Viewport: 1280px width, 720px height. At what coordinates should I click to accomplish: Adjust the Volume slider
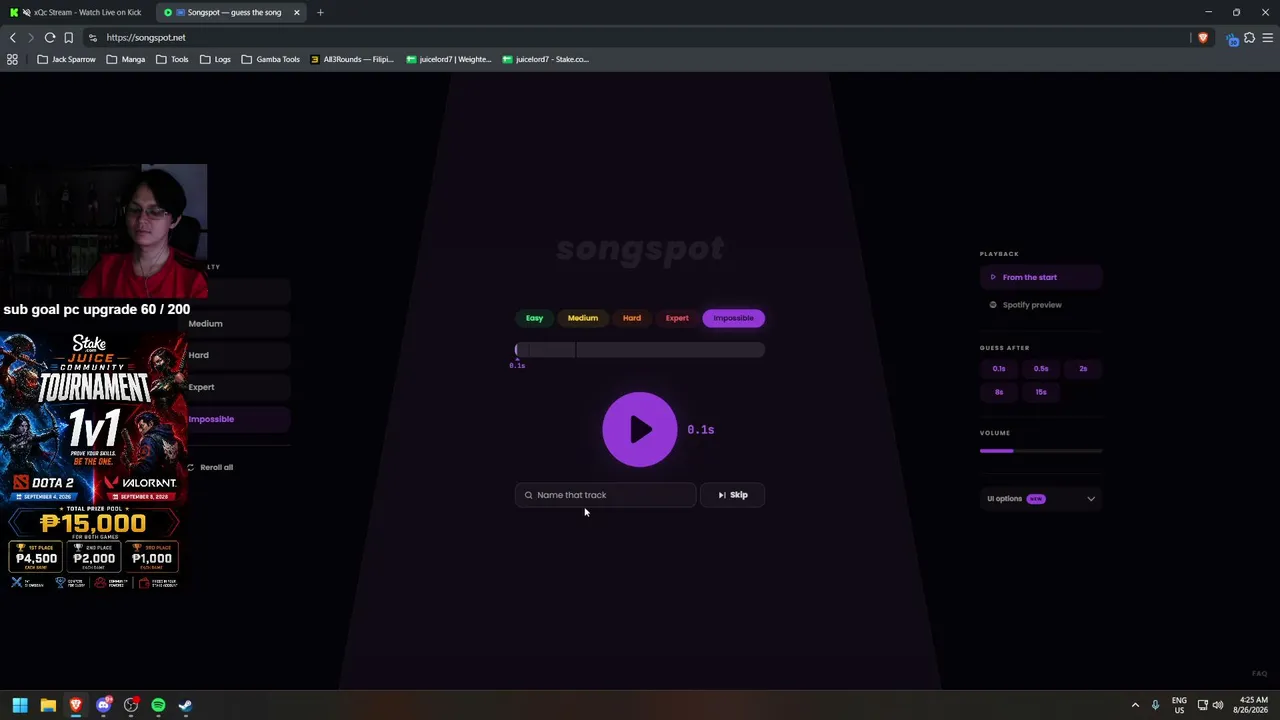coord(1041,451)
